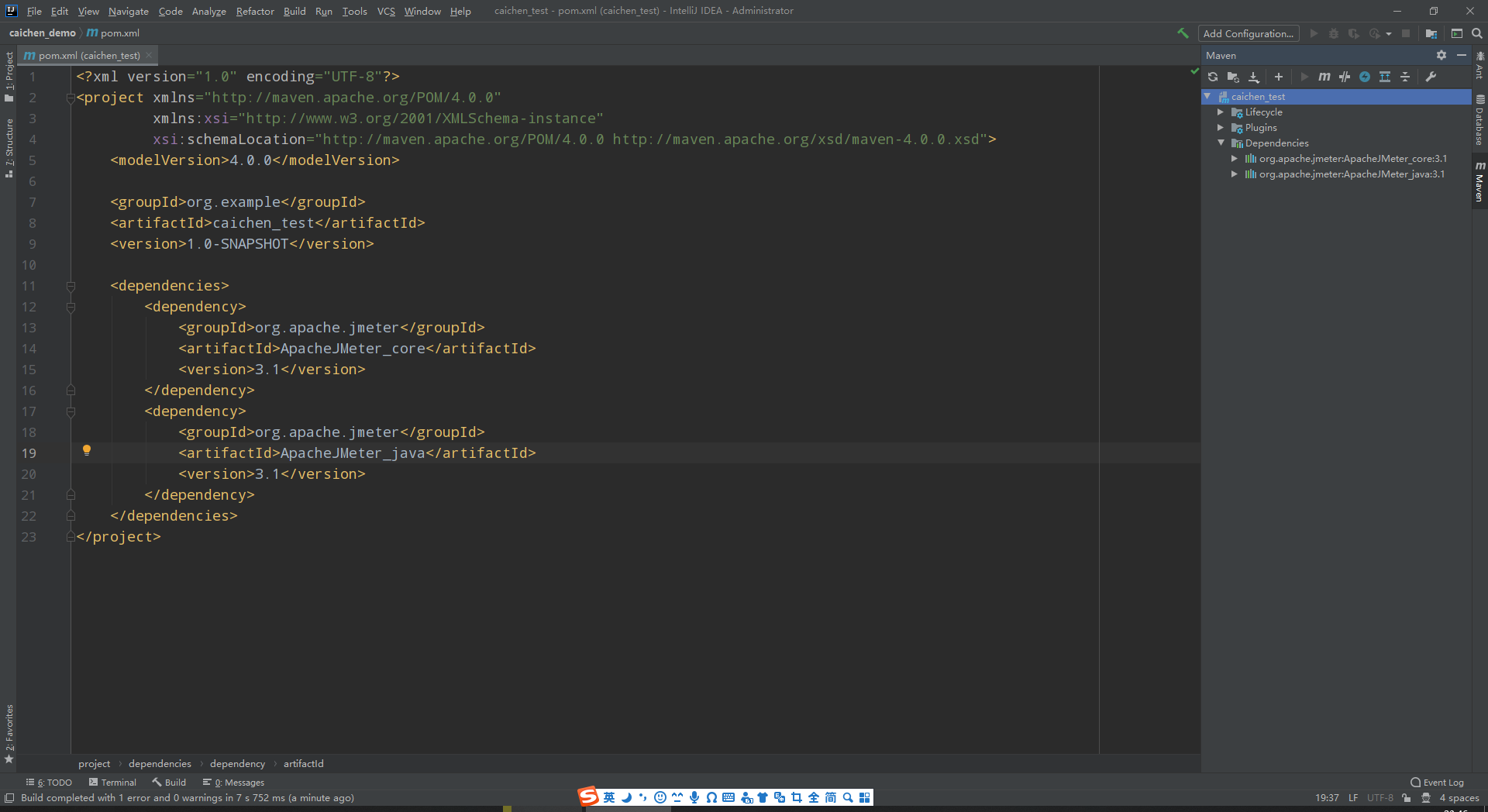Click the green Build Project hammer icon
1488x812 pixels.
point(1183,33)
